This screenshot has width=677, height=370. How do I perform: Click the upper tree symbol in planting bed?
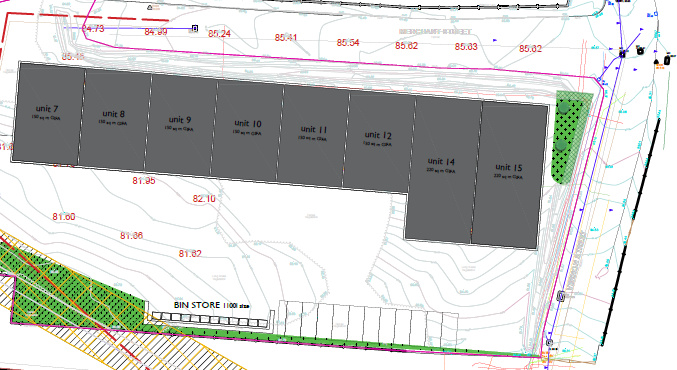563,108
